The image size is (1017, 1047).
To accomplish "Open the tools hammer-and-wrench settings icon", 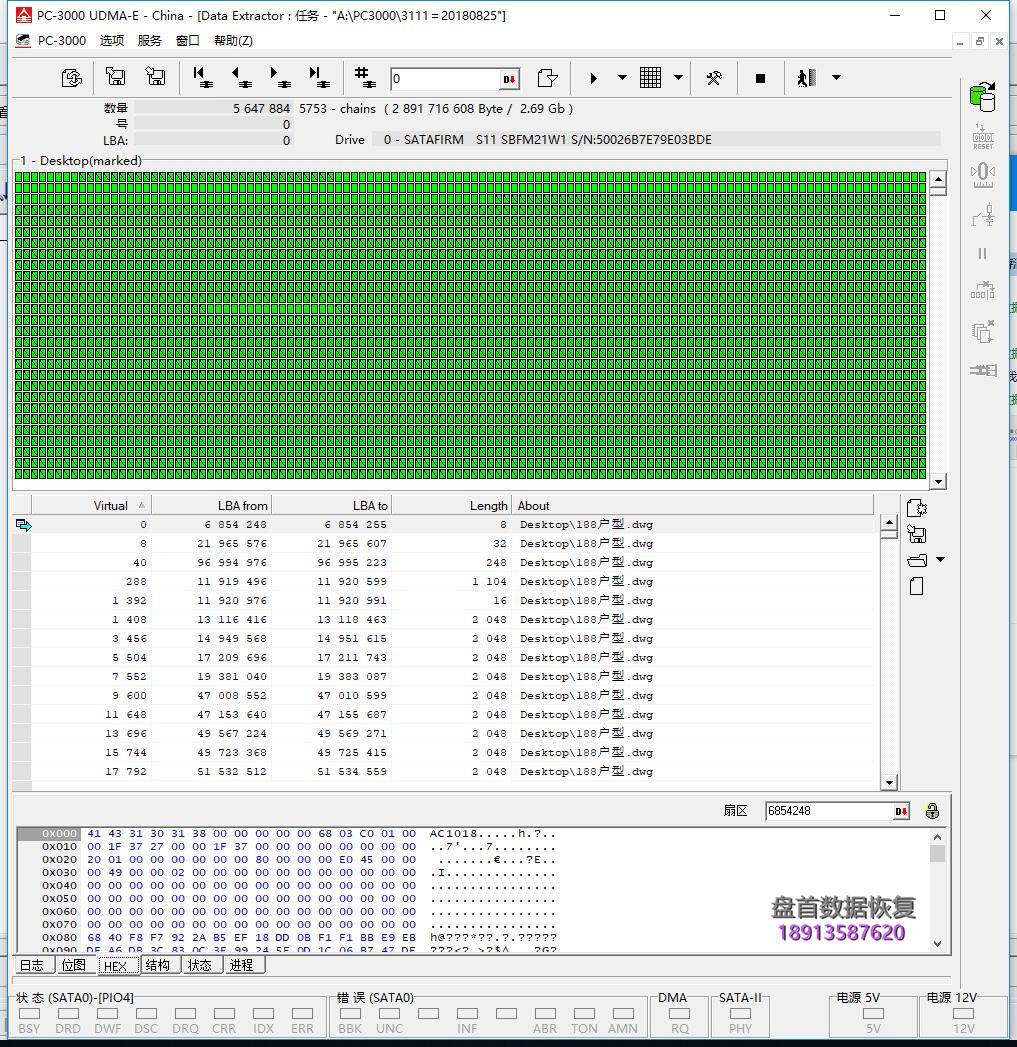I will (x=714, y=78).
